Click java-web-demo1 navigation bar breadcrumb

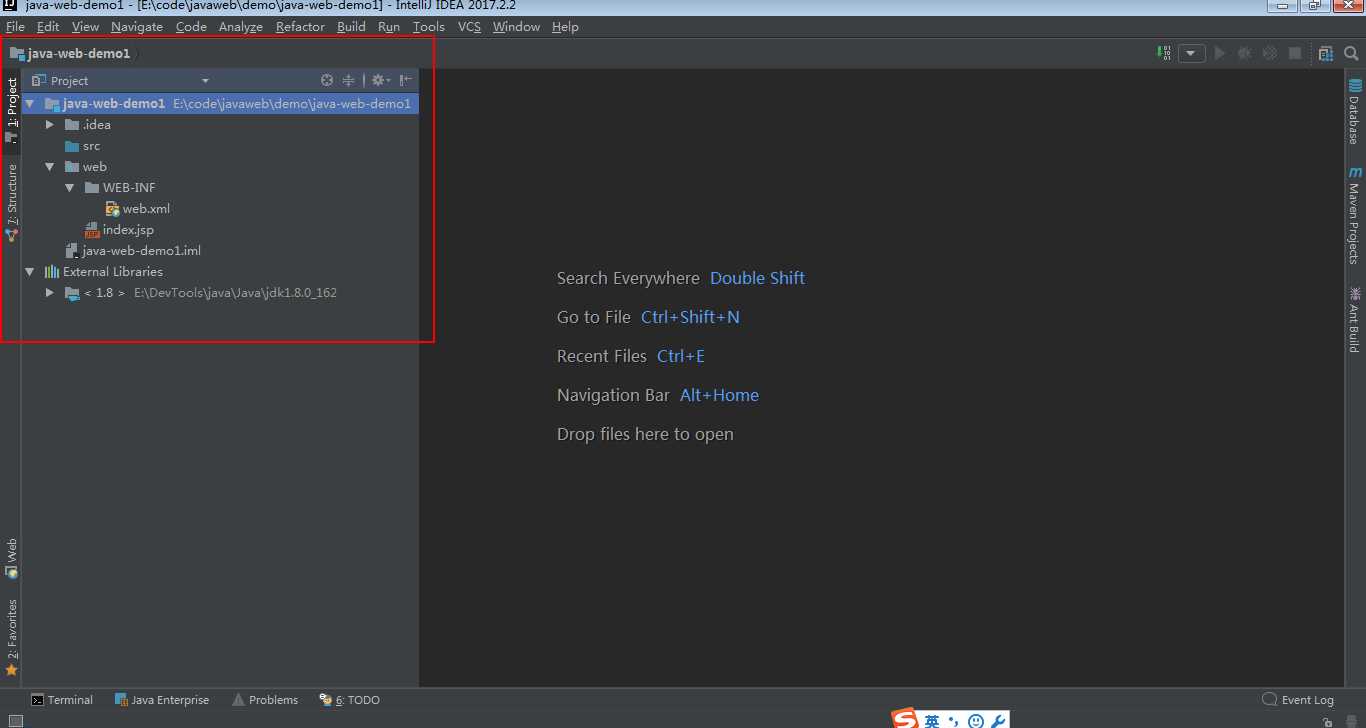[70, 53]
